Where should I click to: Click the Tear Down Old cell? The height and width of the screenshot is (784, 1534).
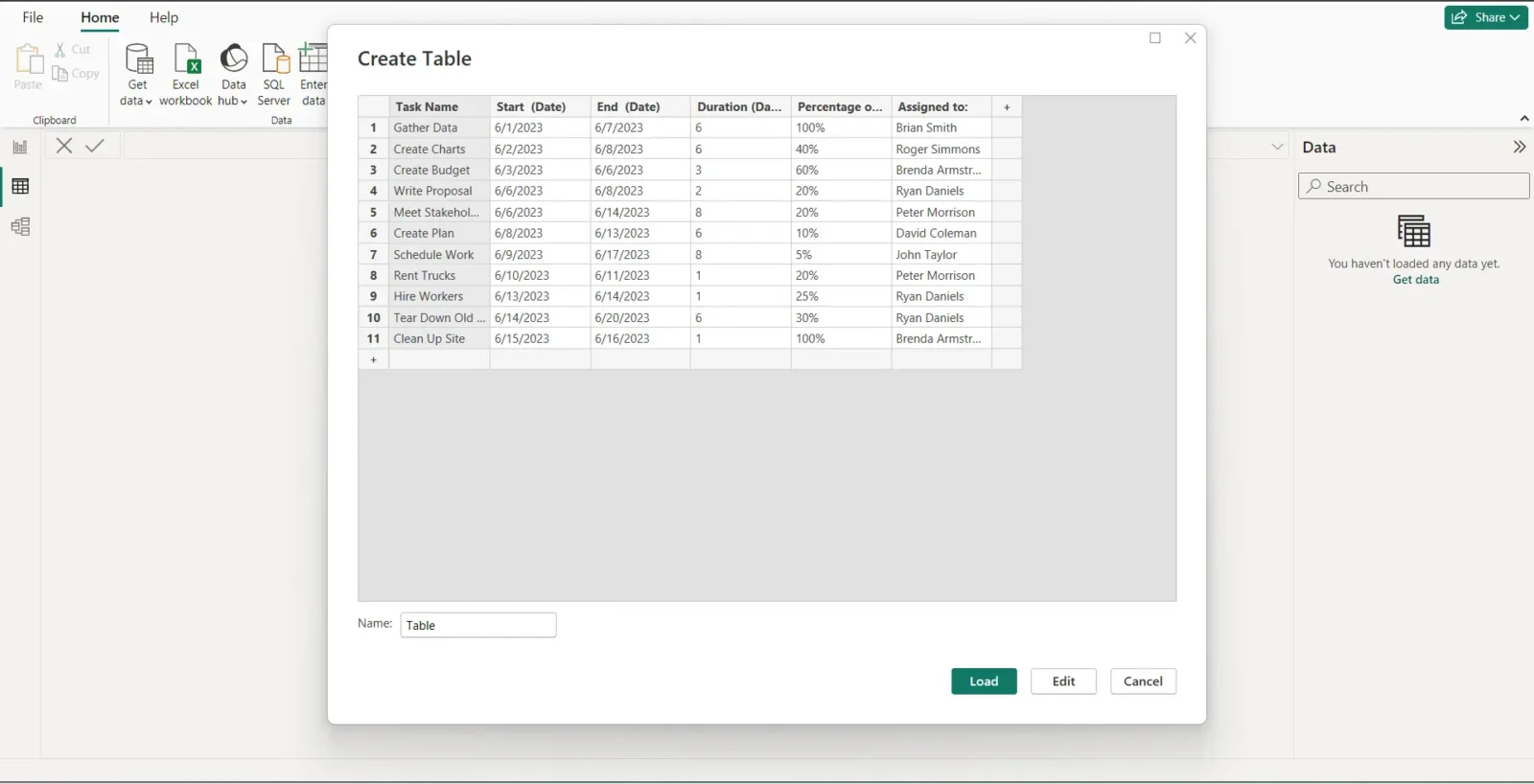(x=439, y=317)
